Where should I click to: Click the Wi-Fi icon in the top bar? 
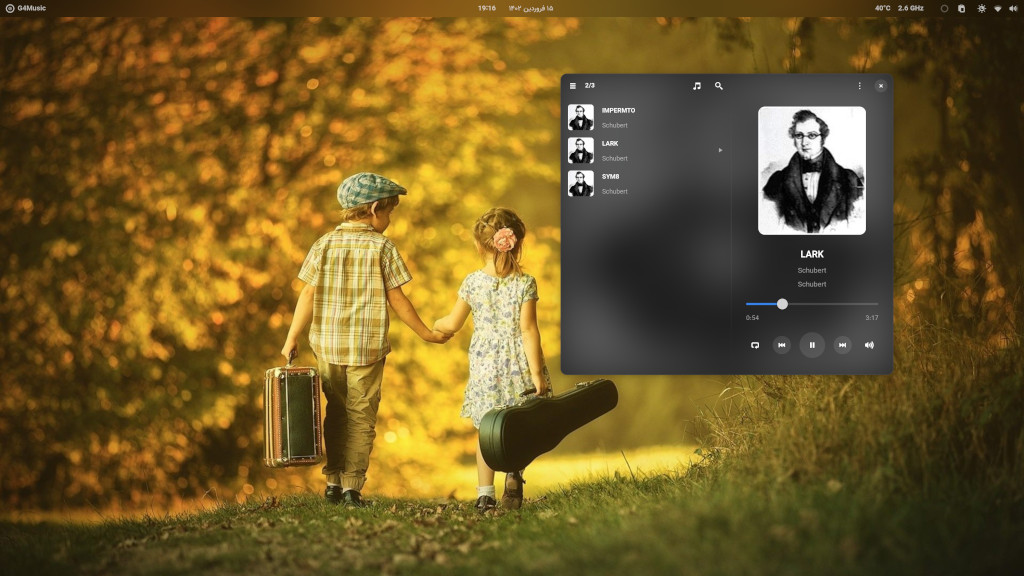click(x=997, y=8)
